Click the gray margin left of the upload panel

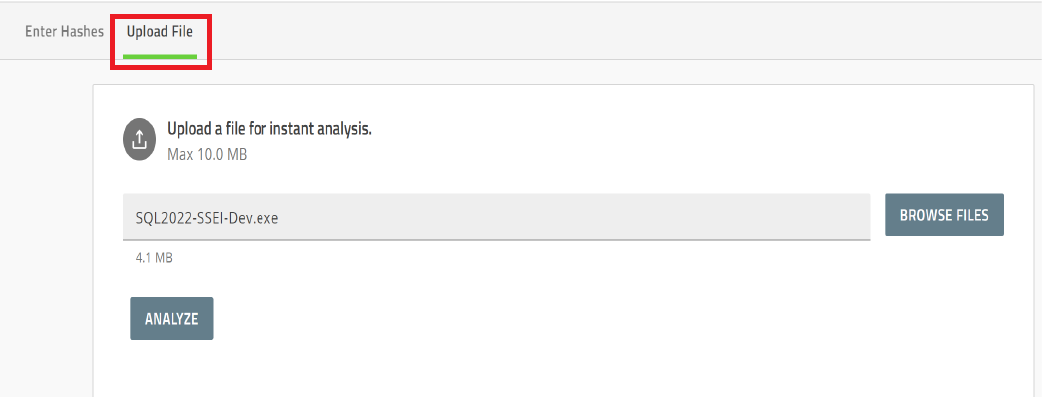[x=47, y=233]
